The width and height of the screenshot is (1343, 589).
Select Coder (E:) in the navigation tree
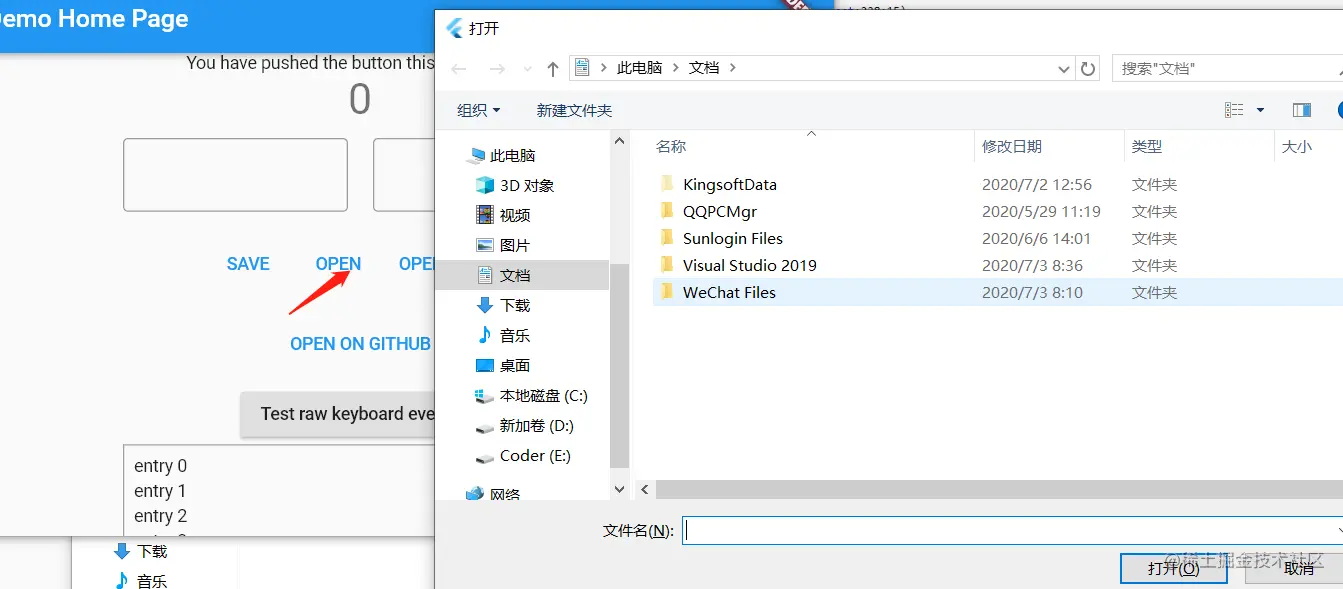[535, 455]
